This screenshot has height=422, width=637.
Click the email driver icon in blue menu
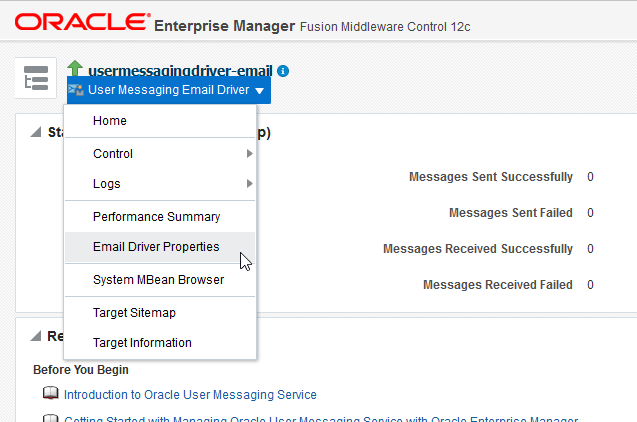76,90
